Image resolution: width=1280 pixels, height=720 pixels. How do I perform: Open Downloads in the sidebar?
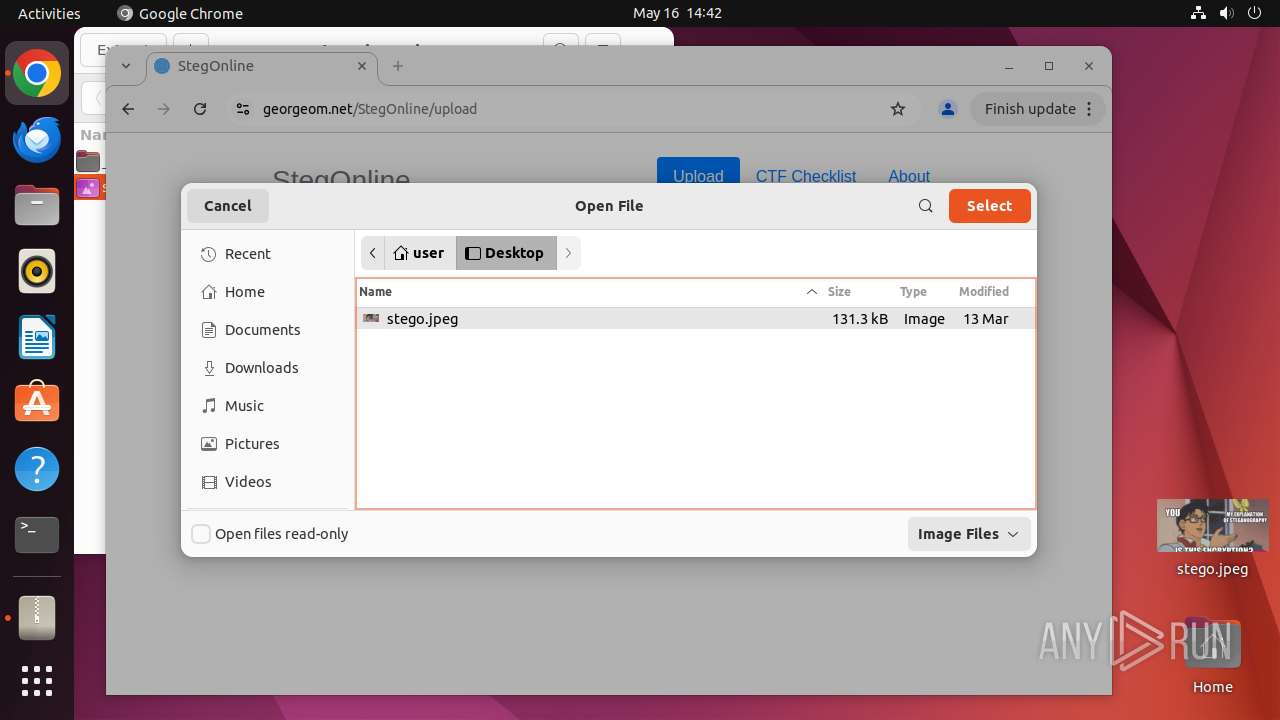coord(268,368)
